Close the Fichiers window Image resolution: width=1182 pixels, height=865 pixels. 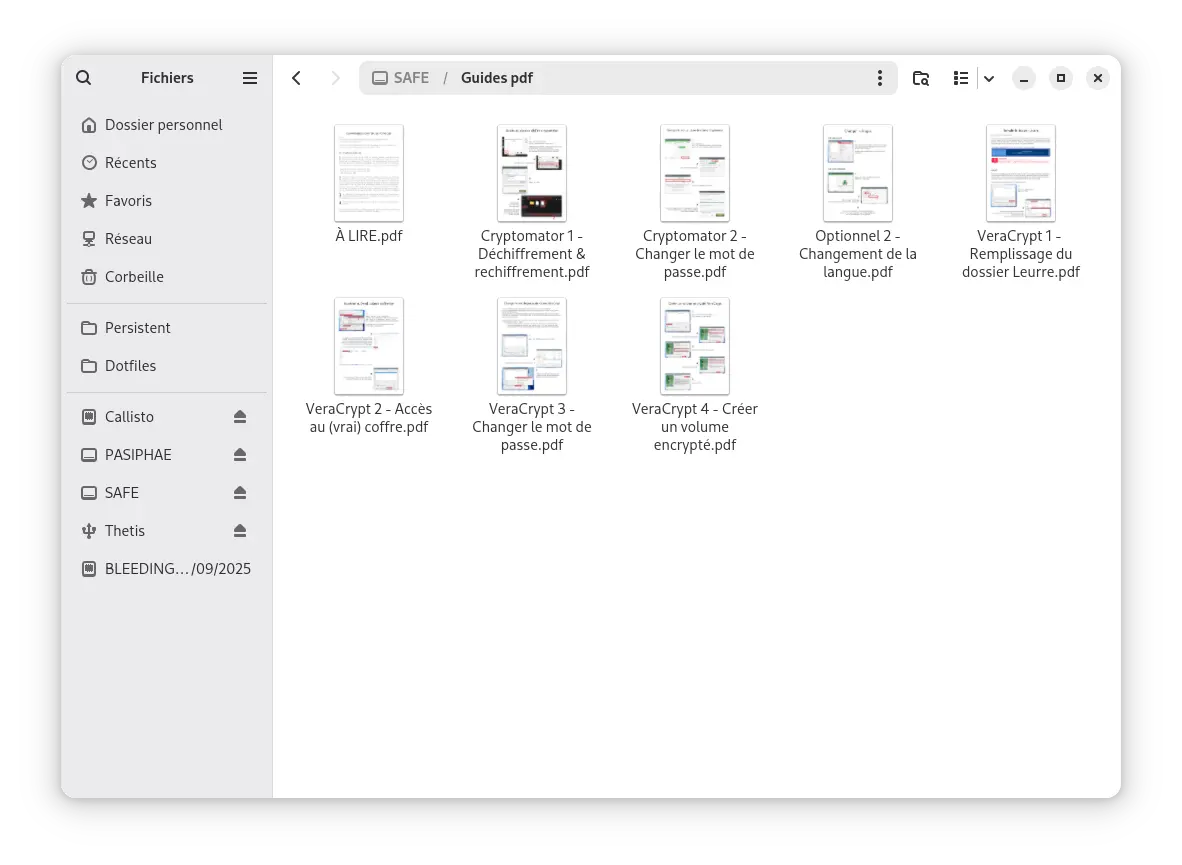coord(1098,78)
